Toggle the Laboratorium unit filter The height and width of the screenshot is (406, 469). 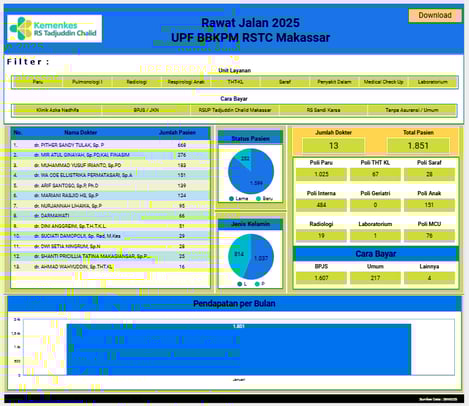(433, 82)
